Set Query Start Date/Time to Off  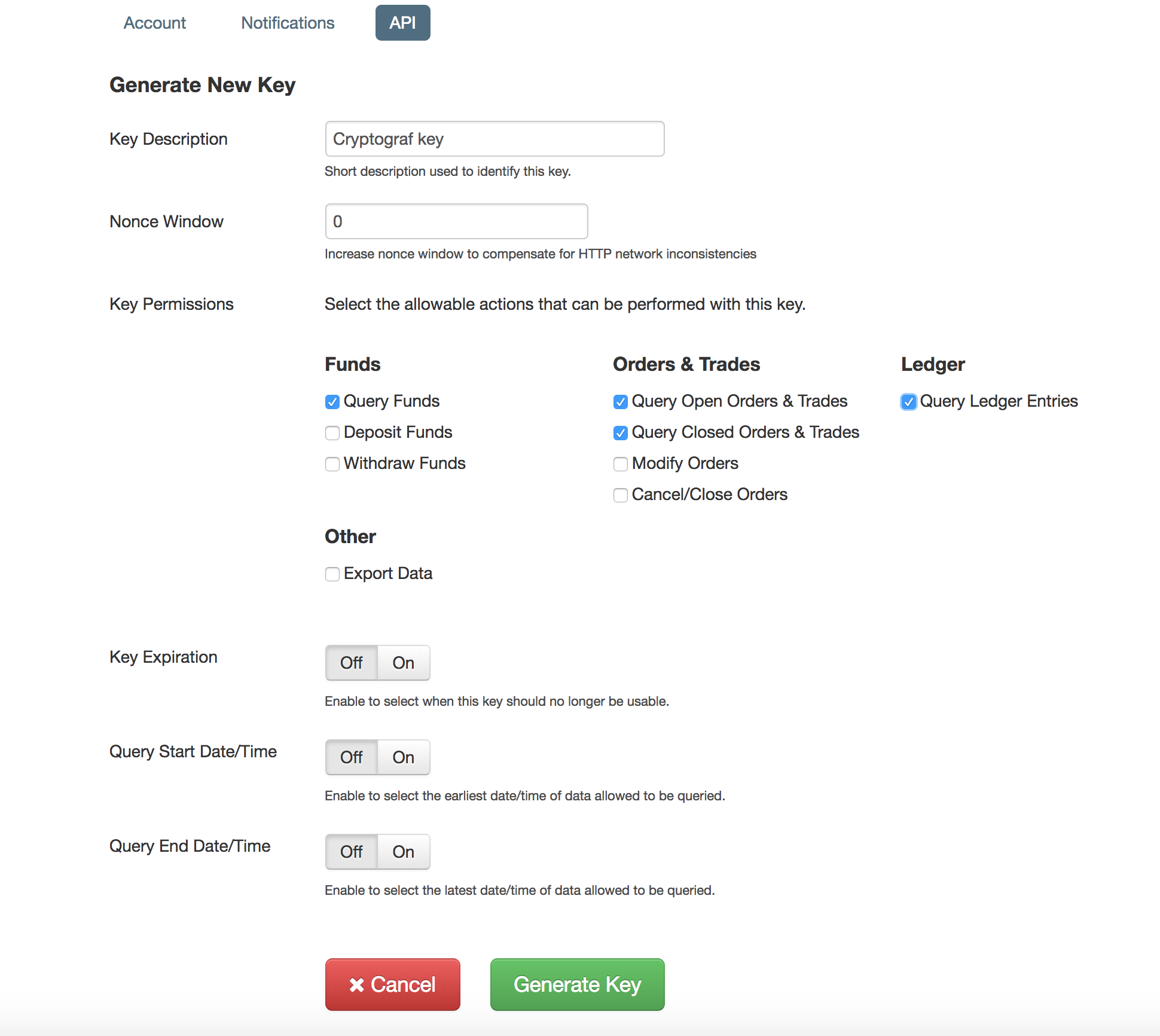pos(352,757)
